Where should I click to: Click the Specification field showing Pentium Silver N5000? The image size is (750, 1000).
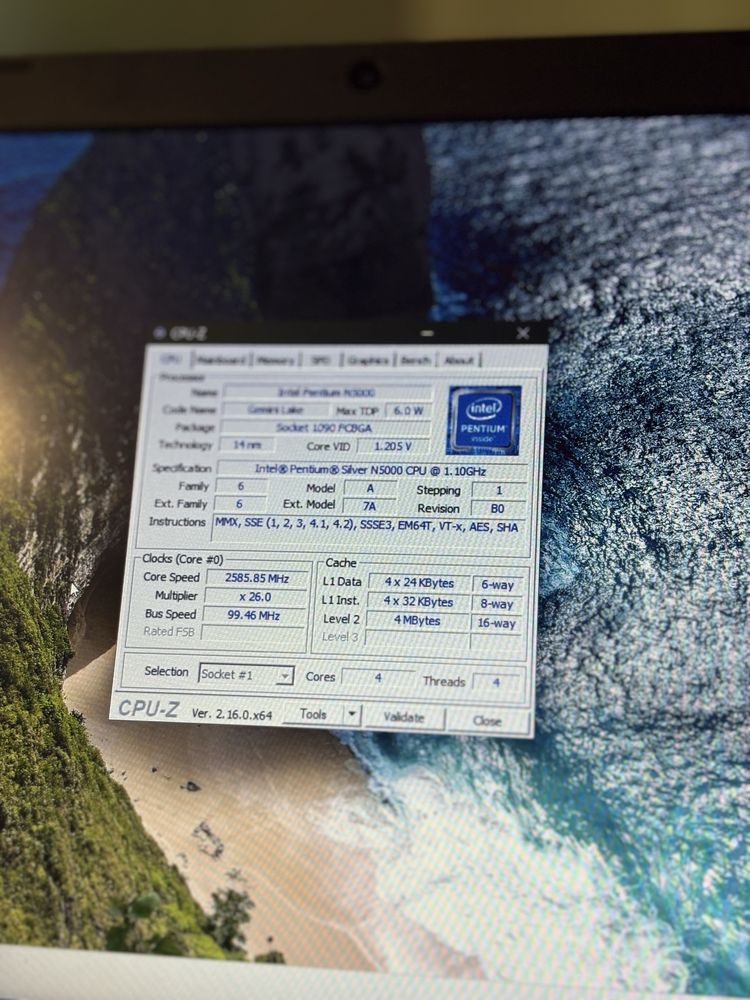click(371, 470)
